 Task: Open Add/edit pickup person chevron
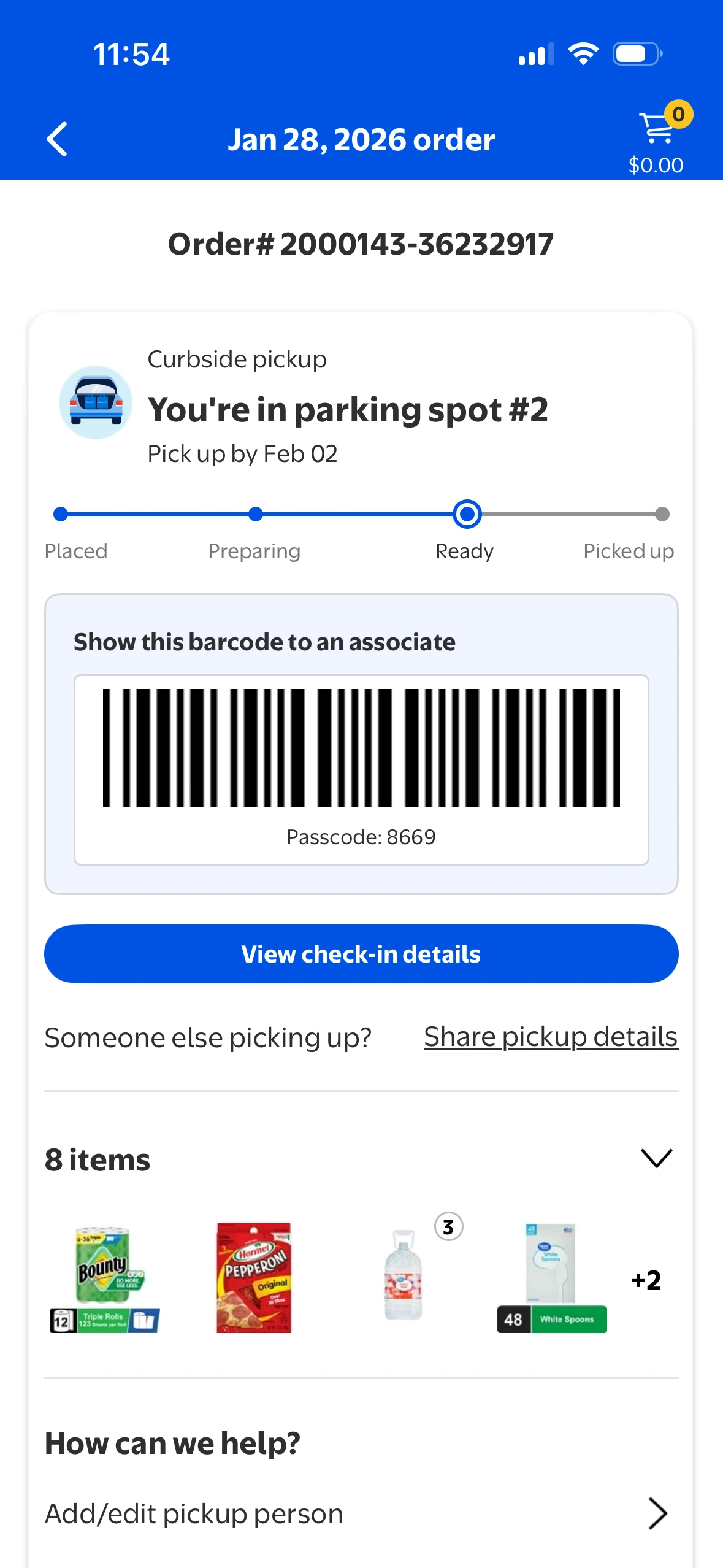[x=657, y=1513]
